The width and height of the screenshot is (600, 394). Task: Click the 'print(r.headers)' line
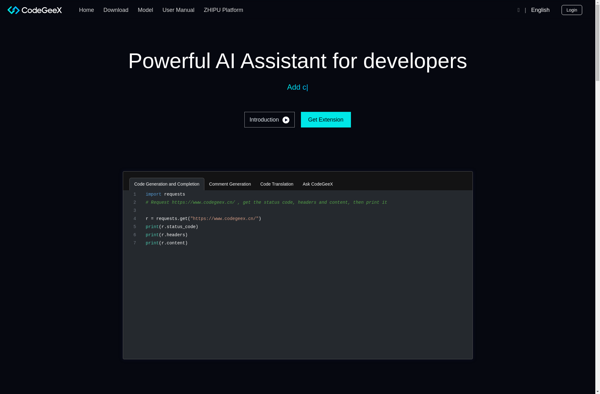pyautogui.click(x=166, y=235)
